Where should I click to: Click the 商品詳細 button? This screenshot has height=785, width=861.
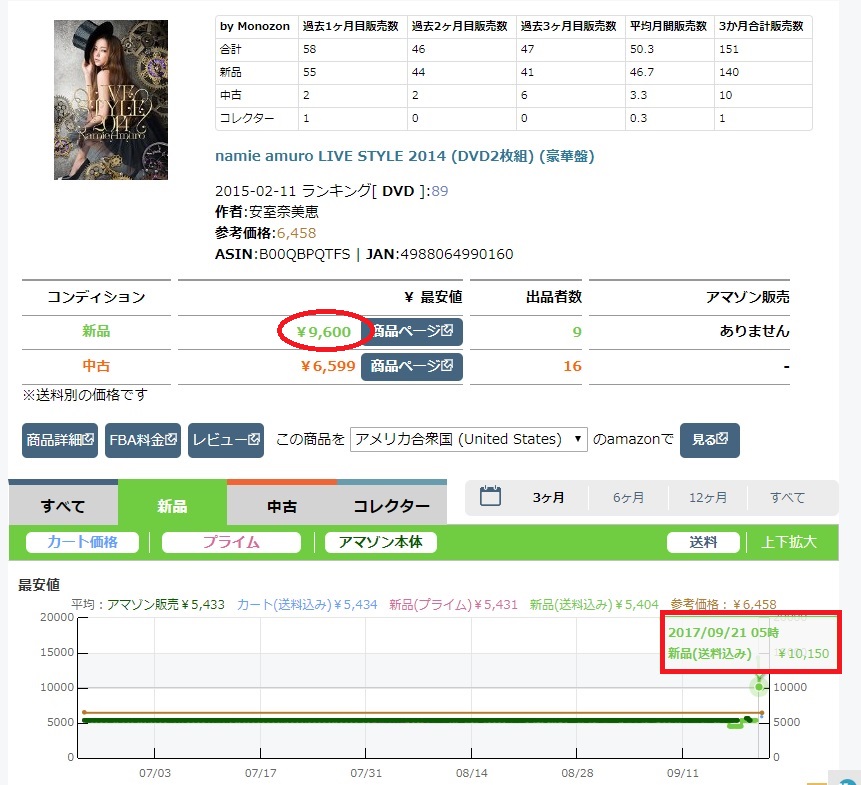click(x=60, y=440)
